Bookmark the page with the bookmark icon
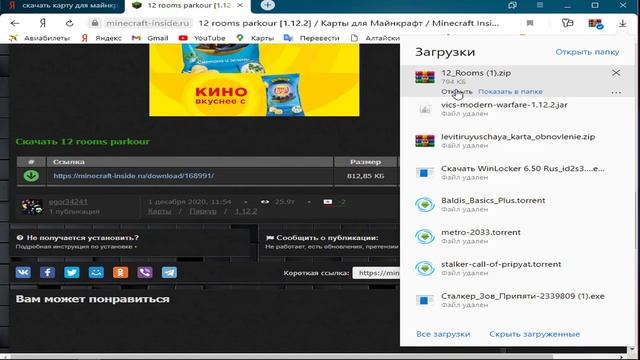640x360 pixels. (530, 23)
